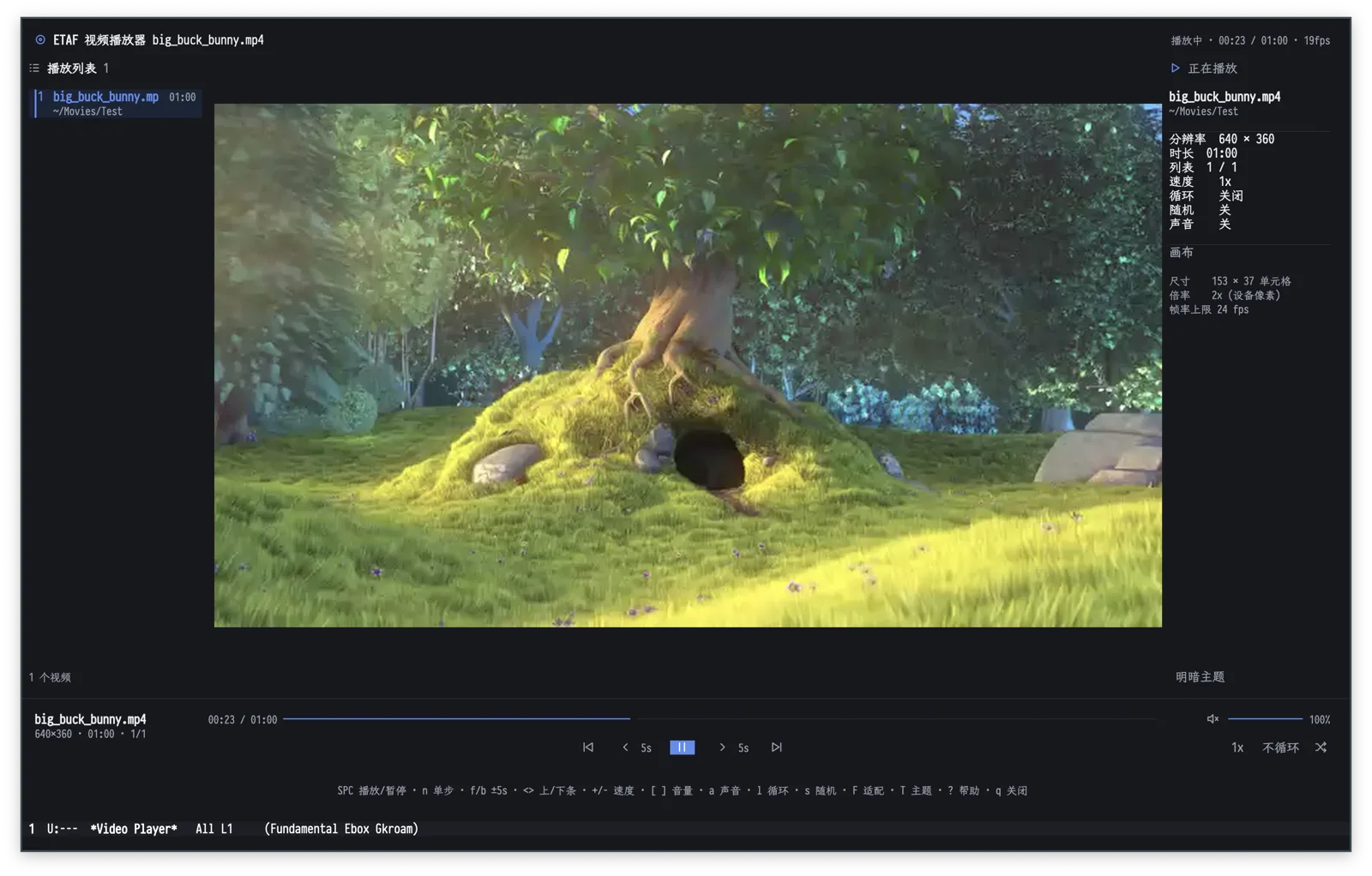Click the 播放列表 playlist header icon
This screenshot has height=876, width=1372.
point(34,68)
